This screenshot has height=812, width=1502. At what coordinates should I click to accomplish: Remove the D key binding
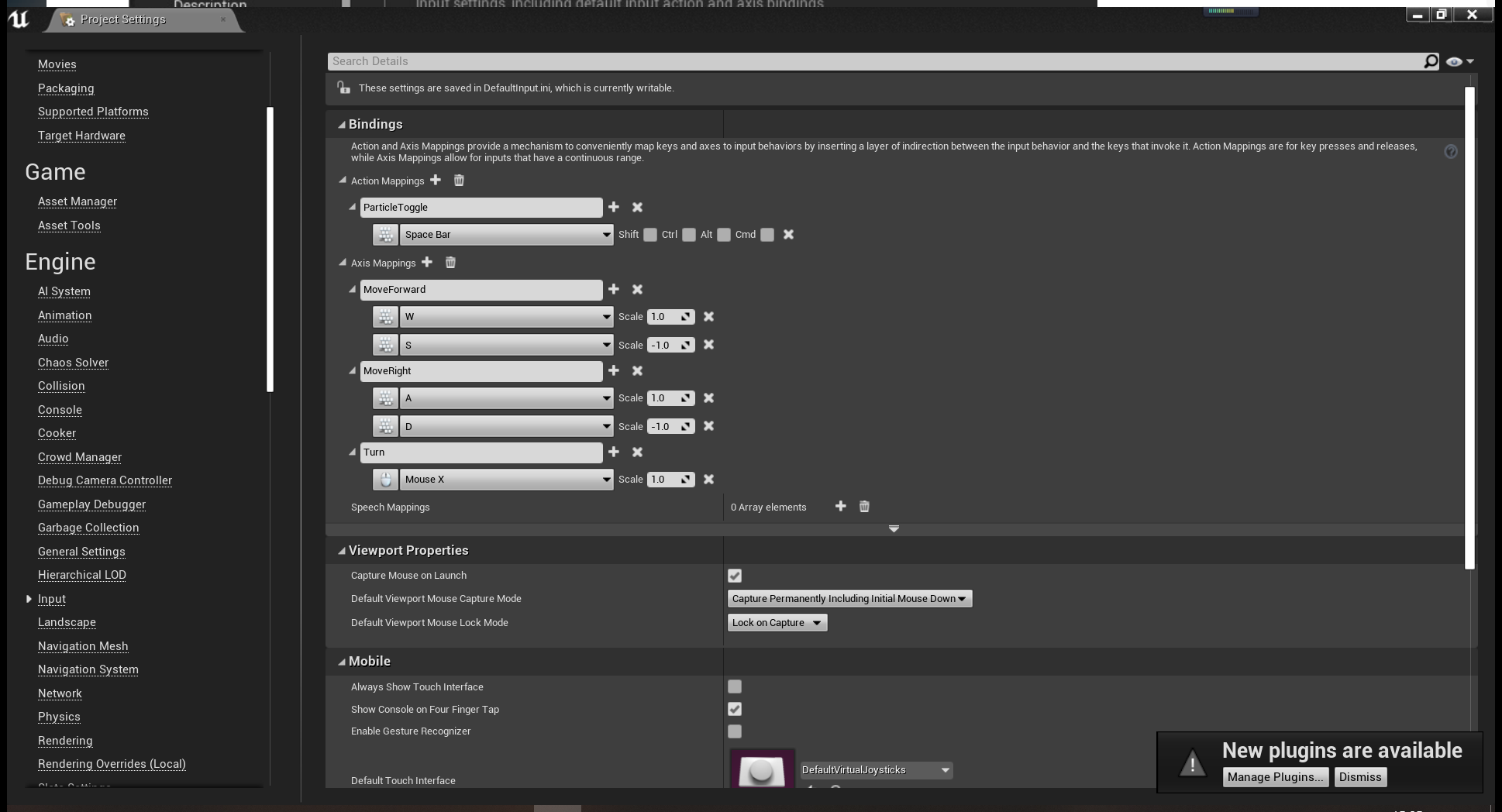point(708,426)
